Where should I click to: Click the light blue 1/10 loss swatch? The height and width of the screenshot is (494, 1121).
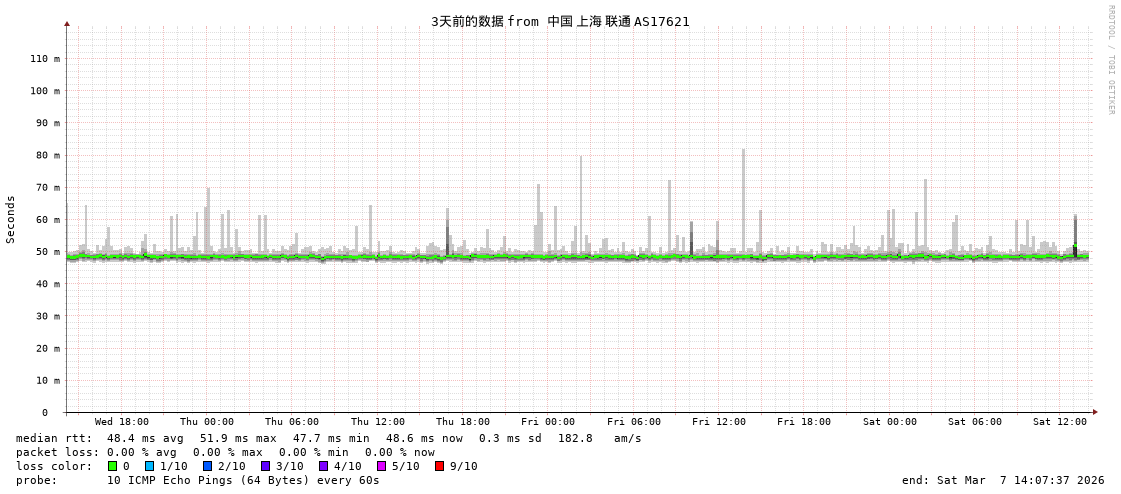coord(149,466)
